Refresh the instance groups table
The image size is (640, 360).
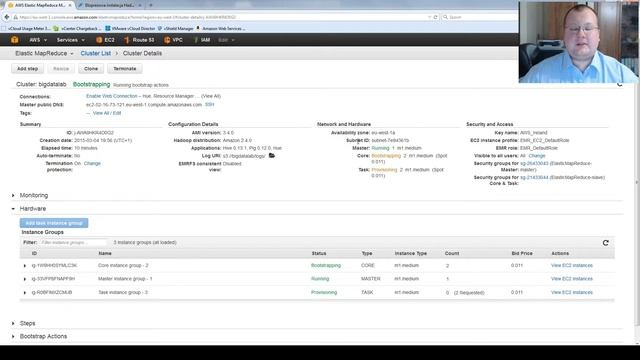click(x=606, y=243)
